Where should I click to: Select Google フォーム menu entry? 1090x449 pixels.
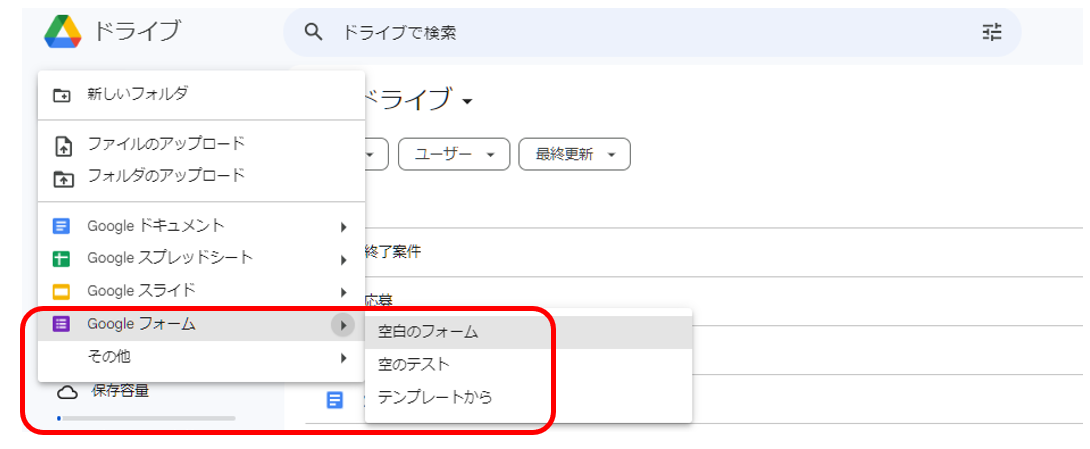point(202,324)
